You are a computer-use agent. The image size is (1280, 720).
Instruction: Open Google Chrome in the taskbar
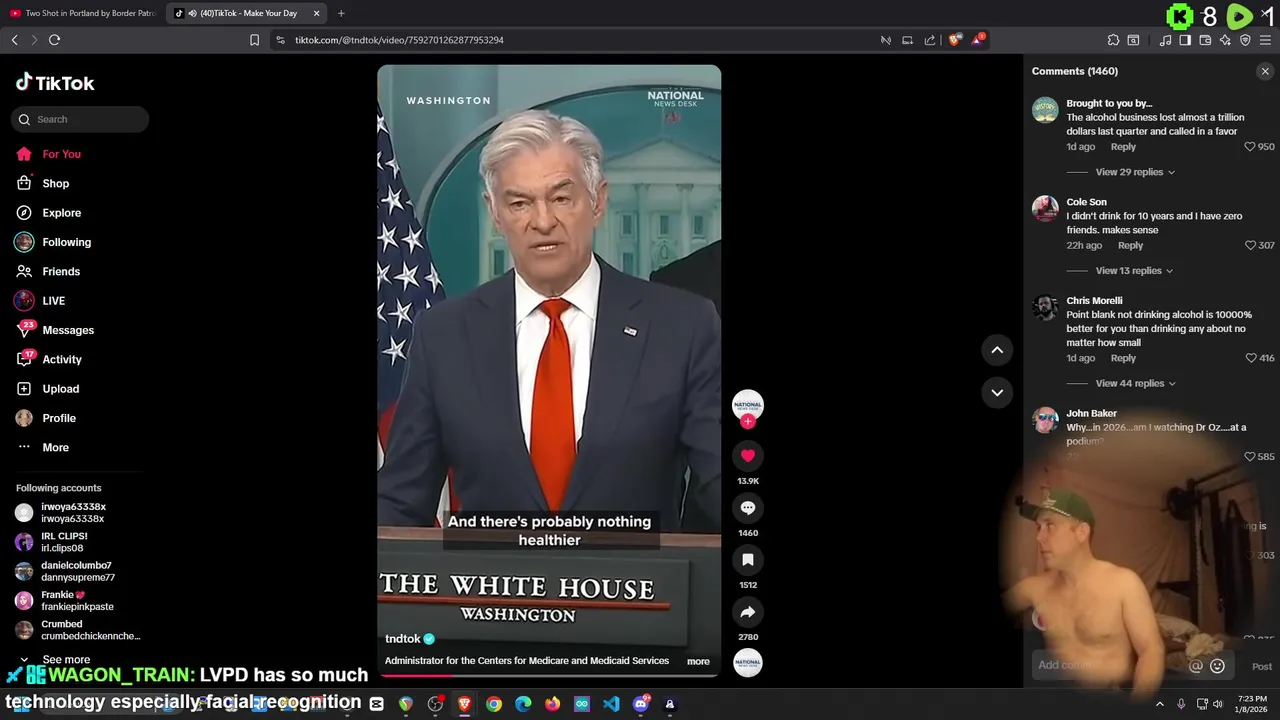click(494, 704)
